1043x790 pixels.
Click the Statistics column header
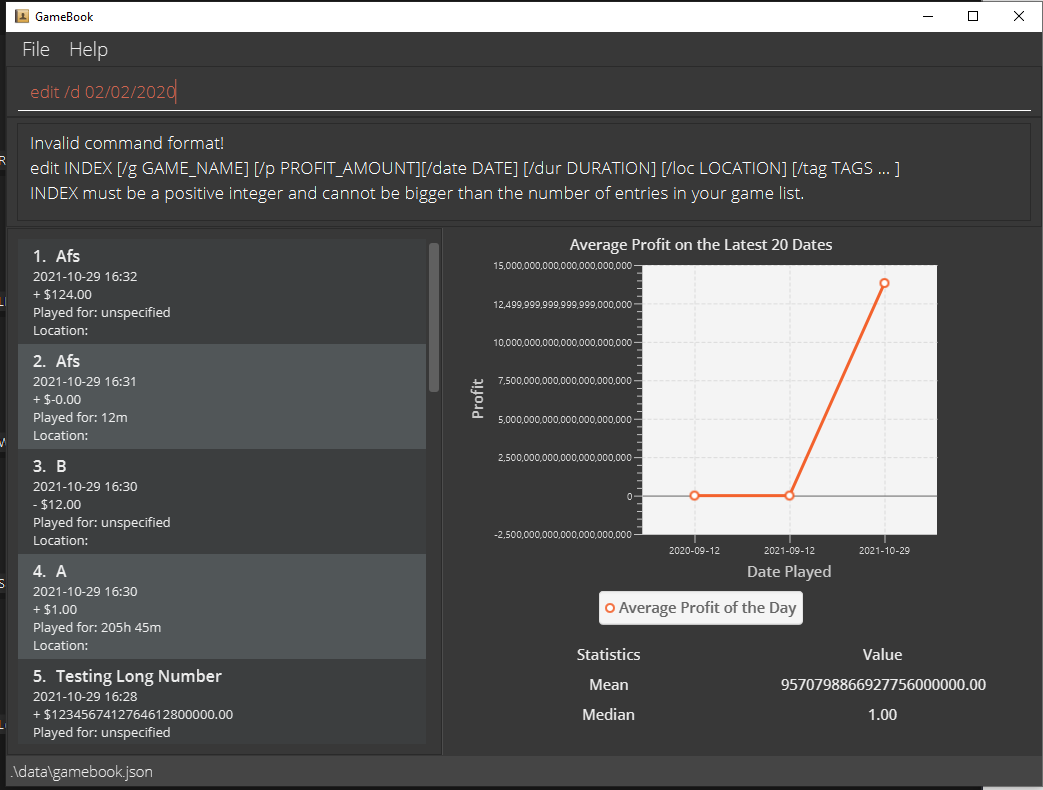tap(608, 654)
